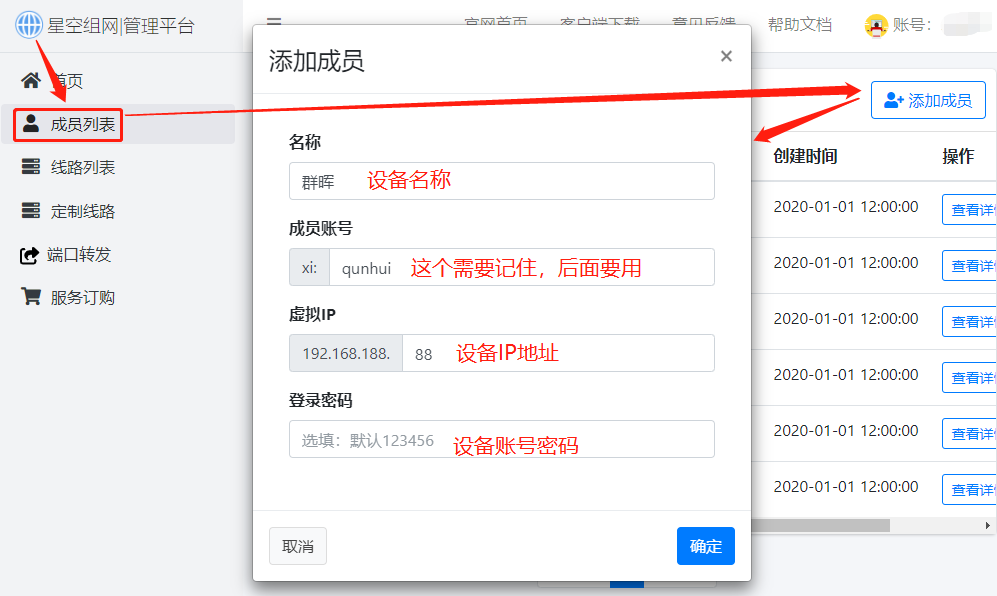
Task: Open the 帮助文档 link
Action: (799, 25)
